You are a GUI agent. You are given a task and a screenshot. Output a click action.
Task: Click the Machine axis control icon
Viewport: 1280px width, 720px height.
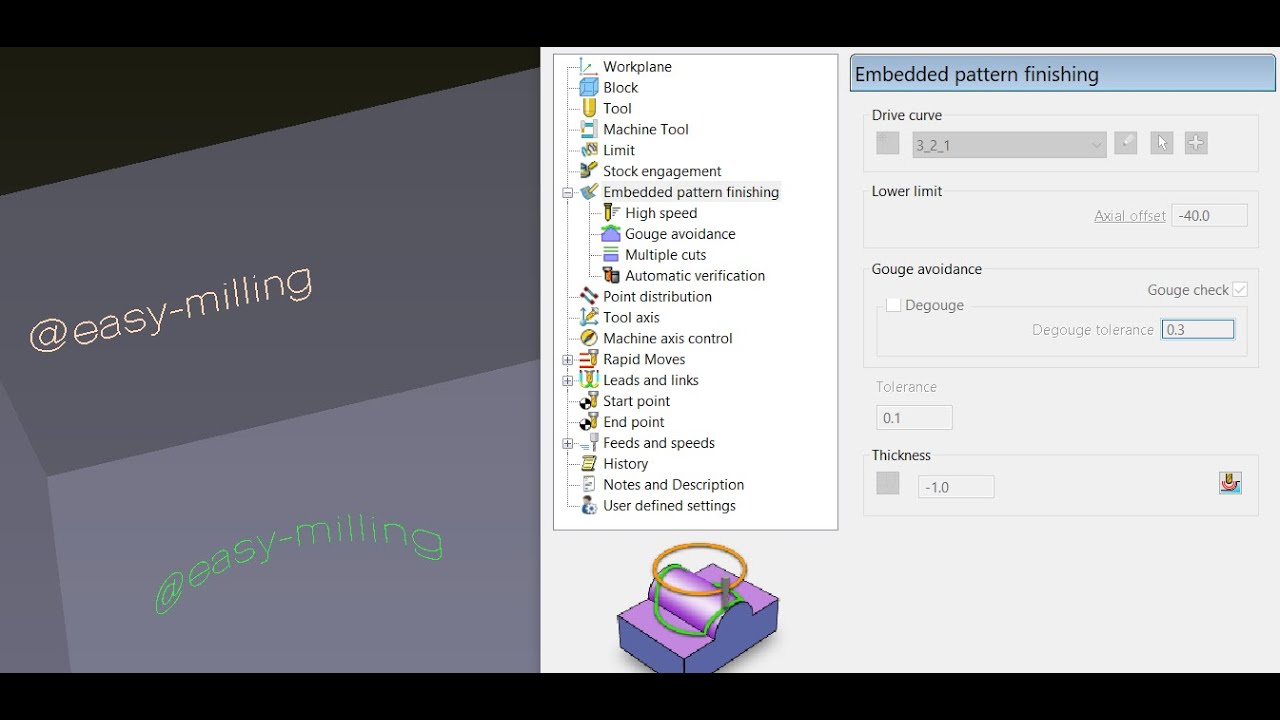pos(589,338)
